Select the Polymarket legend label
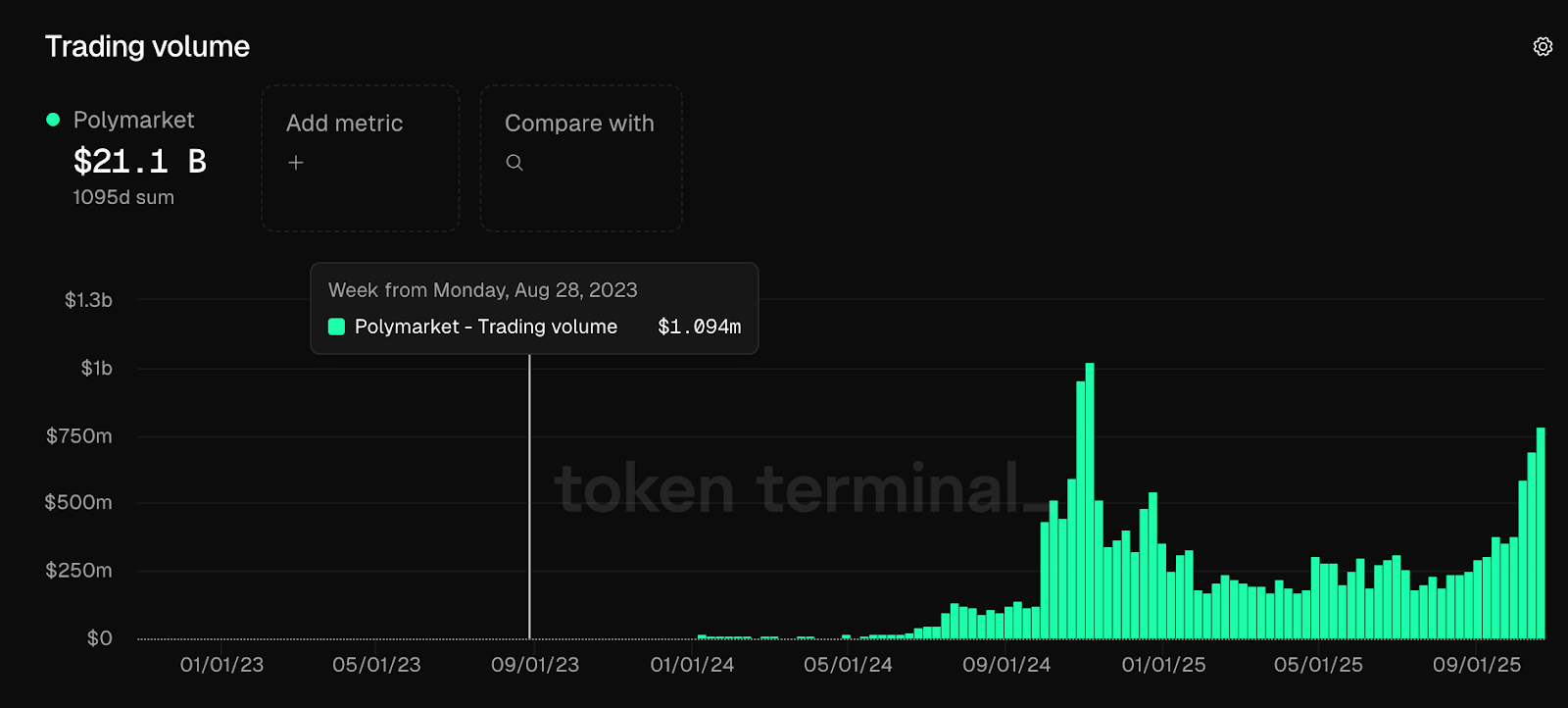Viewport: 1568px width, 708px height. click(x=133, y=120)
